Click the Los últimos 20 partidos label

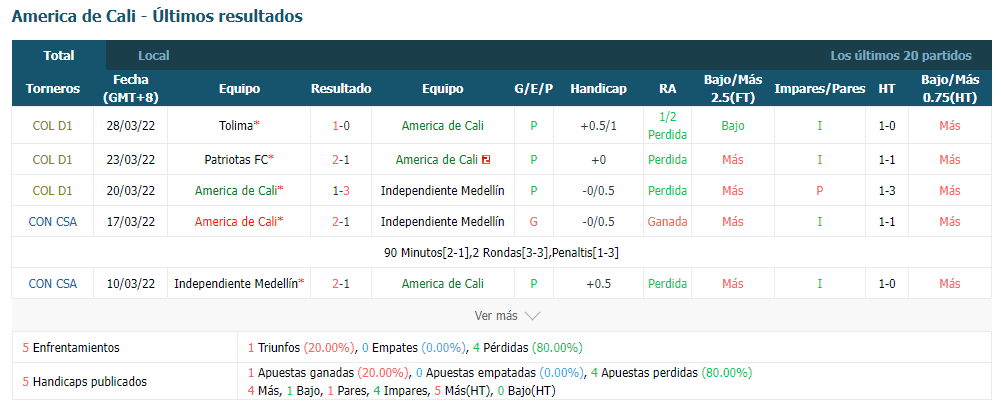pyautogui.click(x=901, y=56)
